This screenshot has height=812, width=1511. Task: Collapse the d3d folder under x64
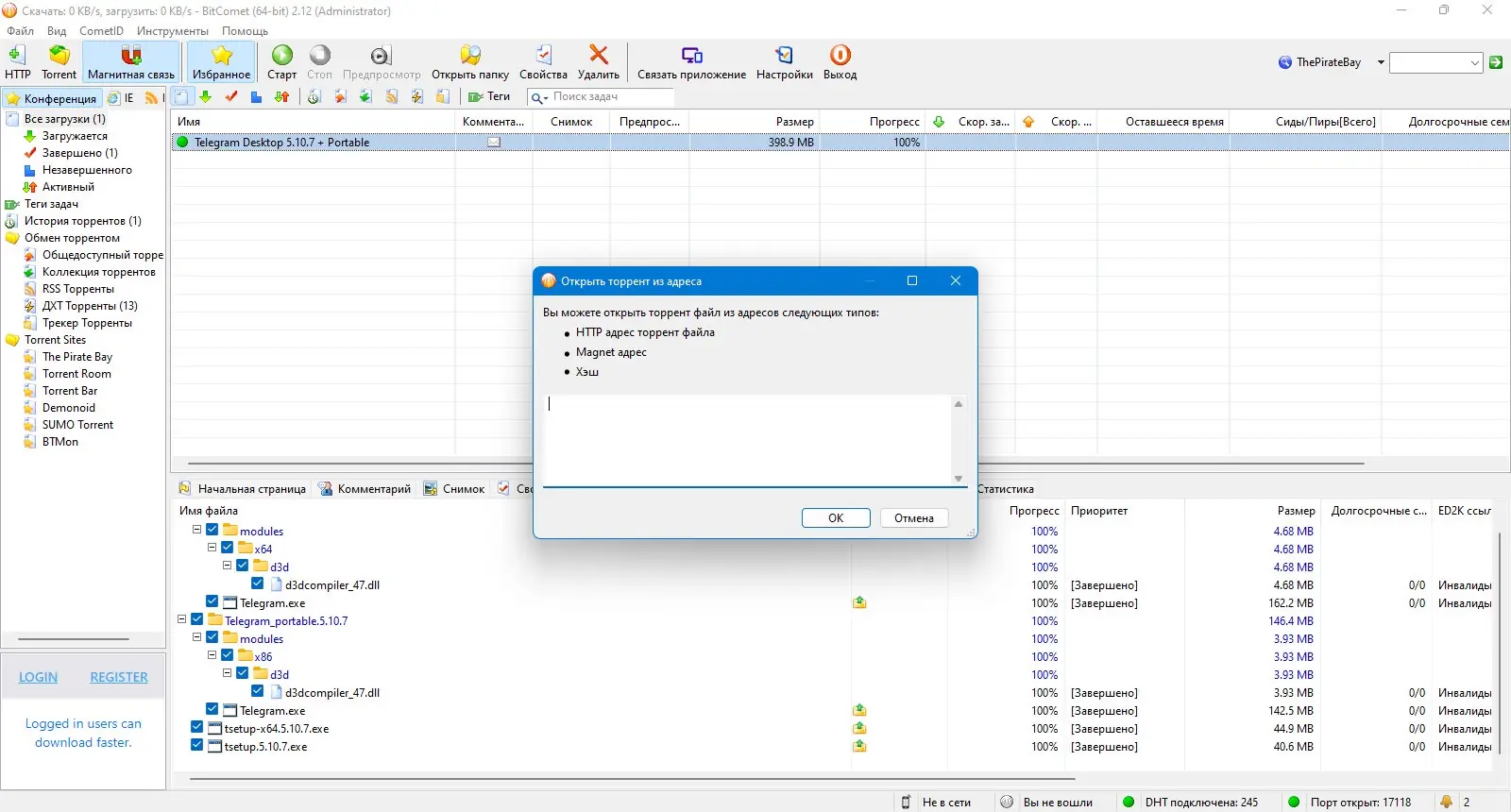tap(228, 566)
